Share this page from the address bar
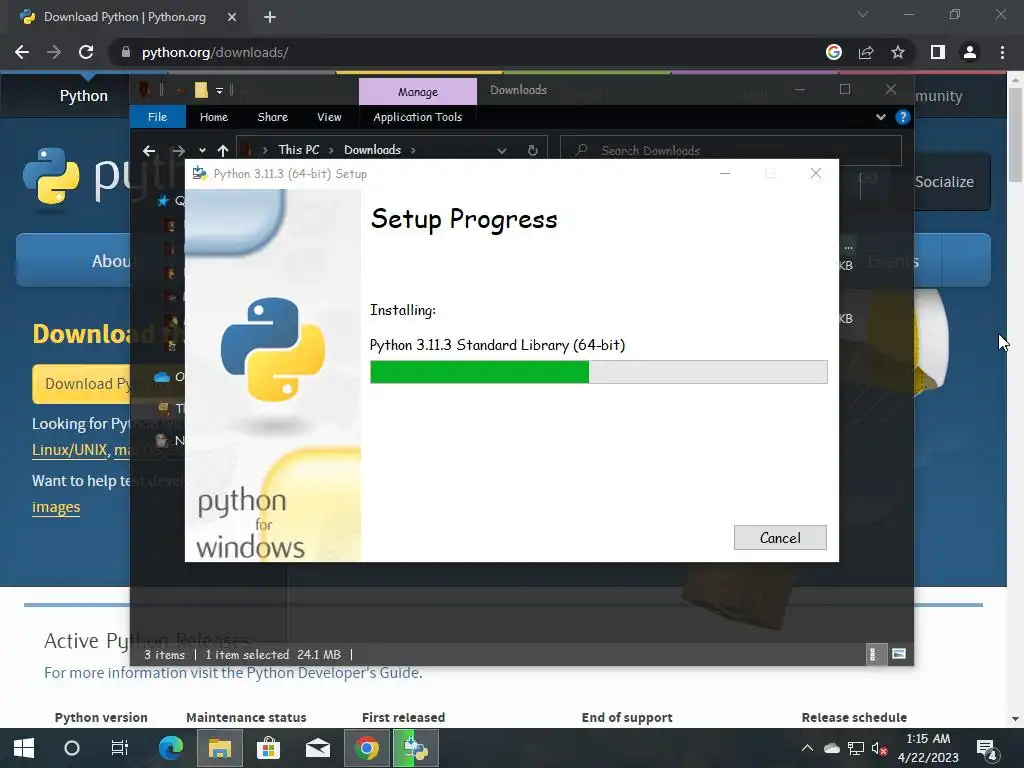Image resolution: width=1024 pixels, height=768 pixels. point(866,52)
